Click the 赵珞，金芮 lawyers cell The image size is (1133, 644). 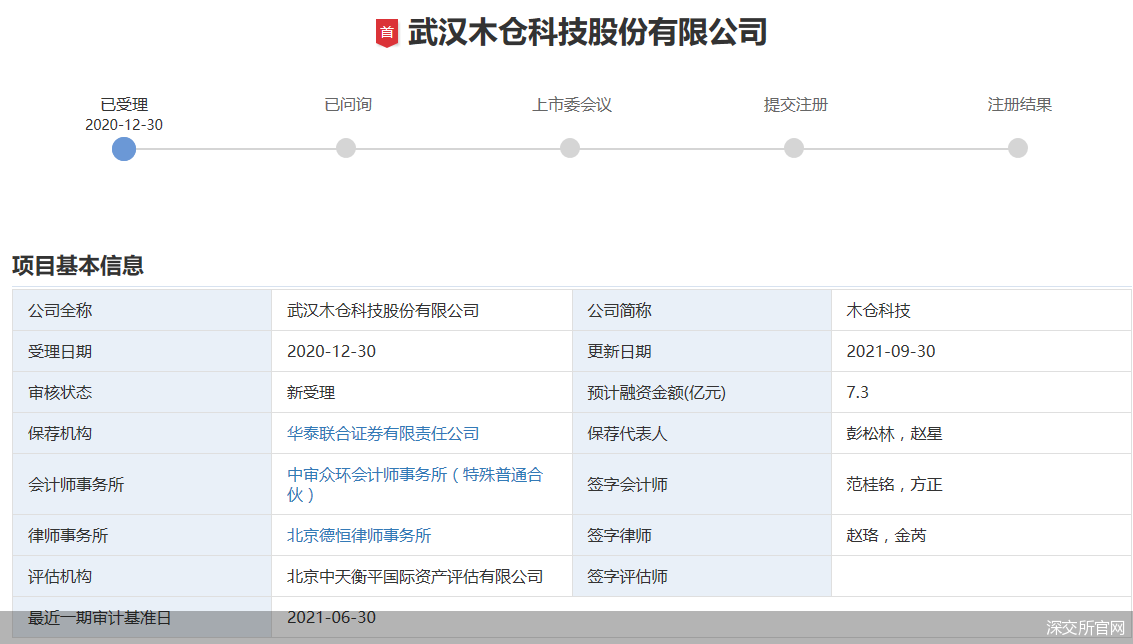[x=981, y=536]
